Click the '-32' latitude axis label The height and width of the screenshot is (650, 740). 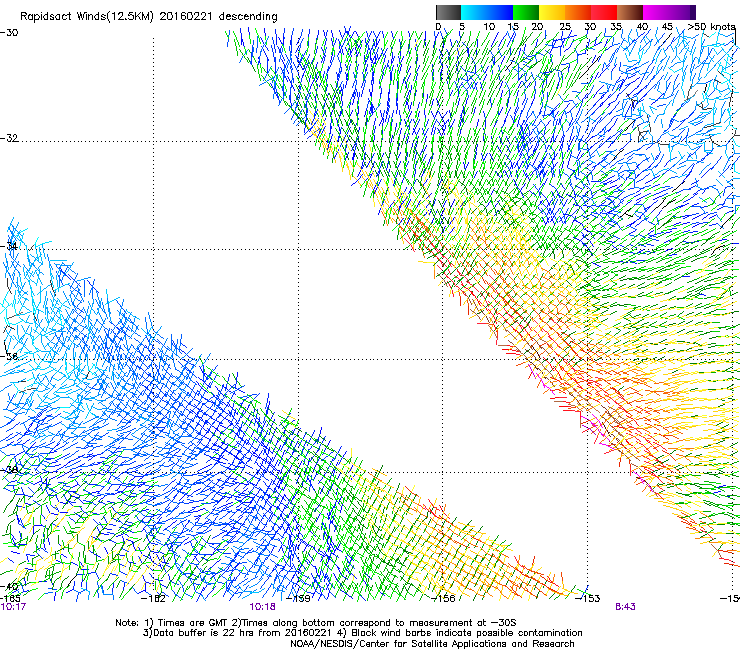point(9,138)
